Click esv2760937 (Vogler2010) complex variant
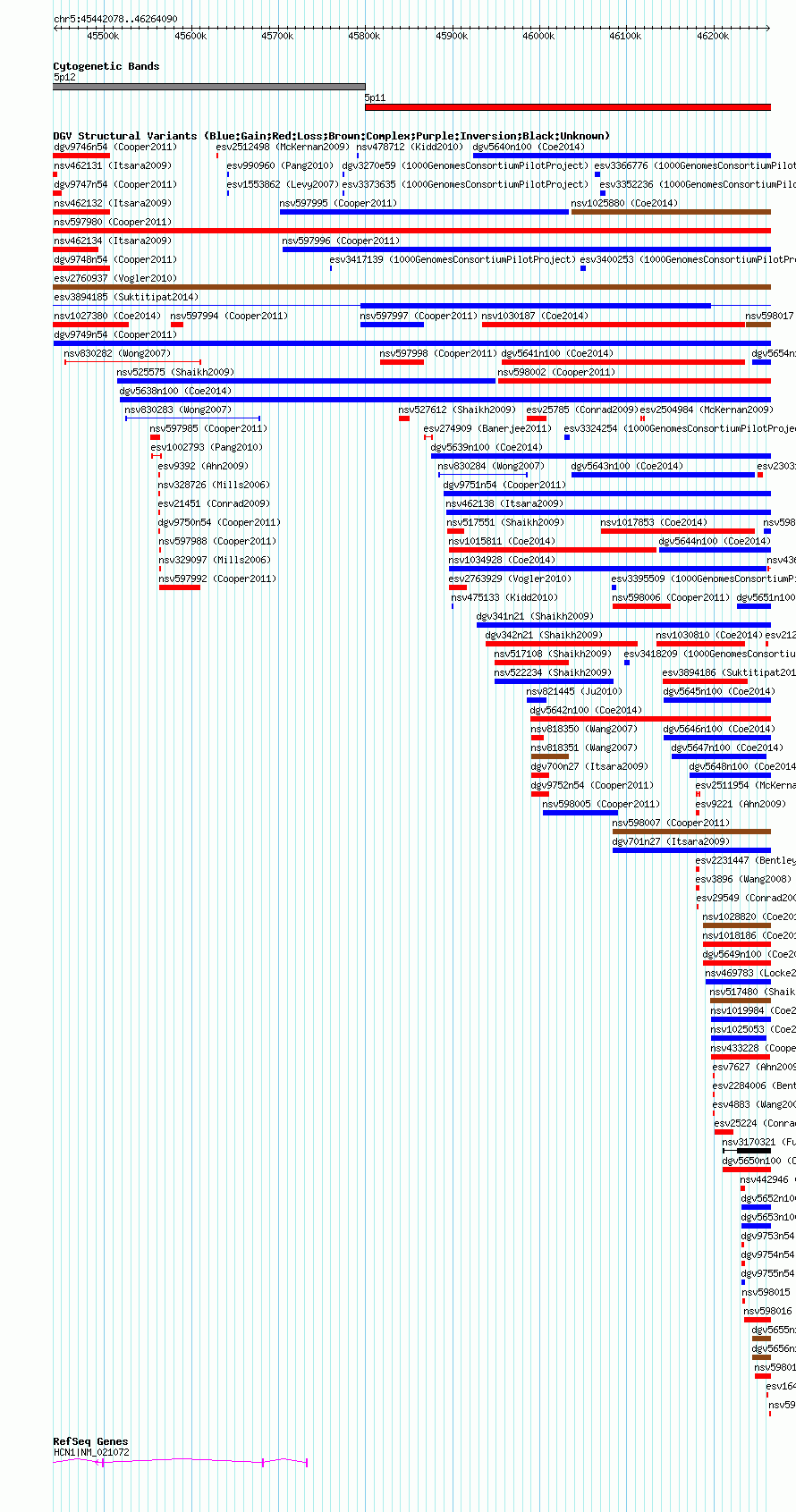Viewport: 796px width, 1512px height. pos(411,287)
